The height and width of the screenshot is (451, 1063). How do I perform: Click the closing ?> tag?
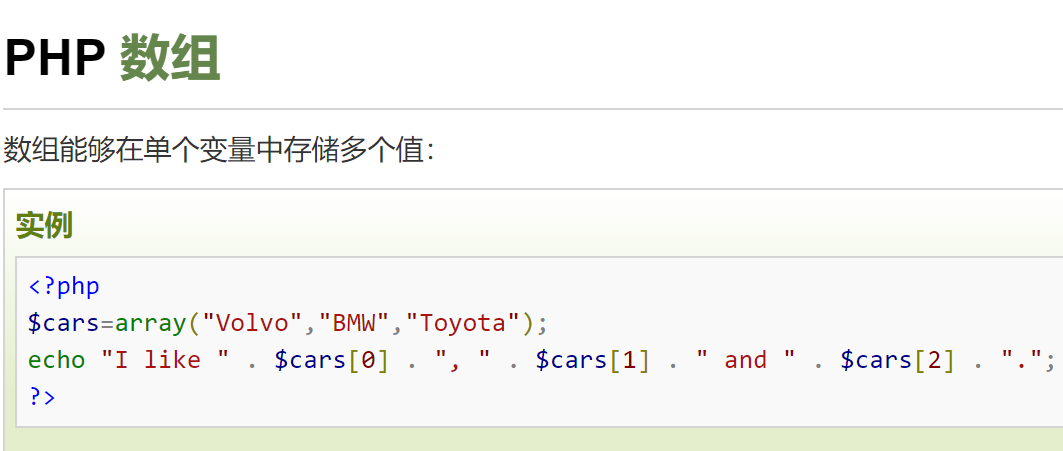pos(42,396)
